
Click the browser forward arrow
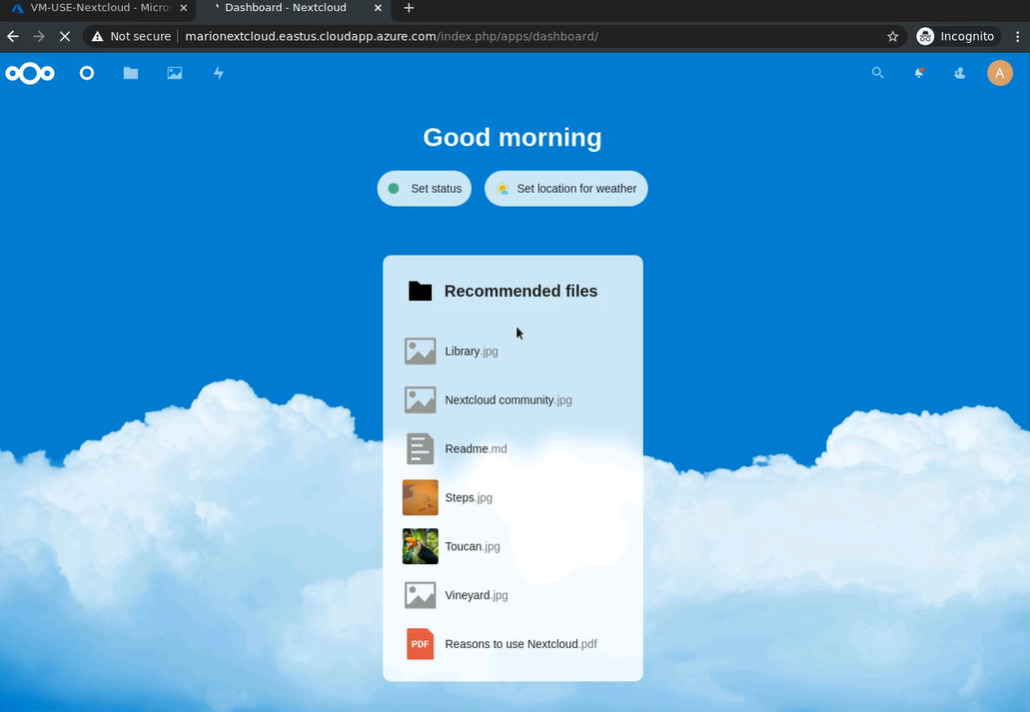[39, 36]
